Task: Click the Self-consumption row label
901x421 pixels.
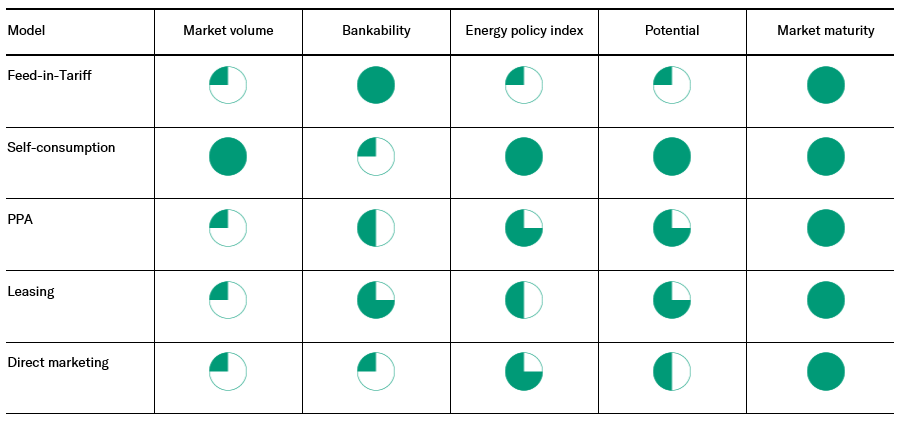Action: (x=61, y=148)
